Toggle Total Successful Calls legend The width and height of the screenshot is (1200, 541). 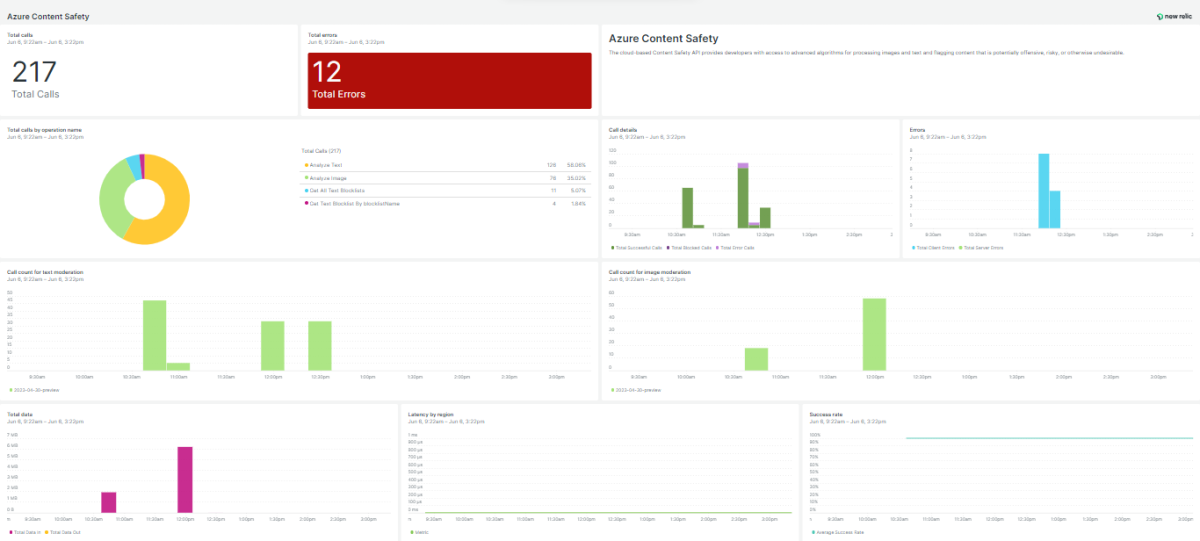coord(636,247)
